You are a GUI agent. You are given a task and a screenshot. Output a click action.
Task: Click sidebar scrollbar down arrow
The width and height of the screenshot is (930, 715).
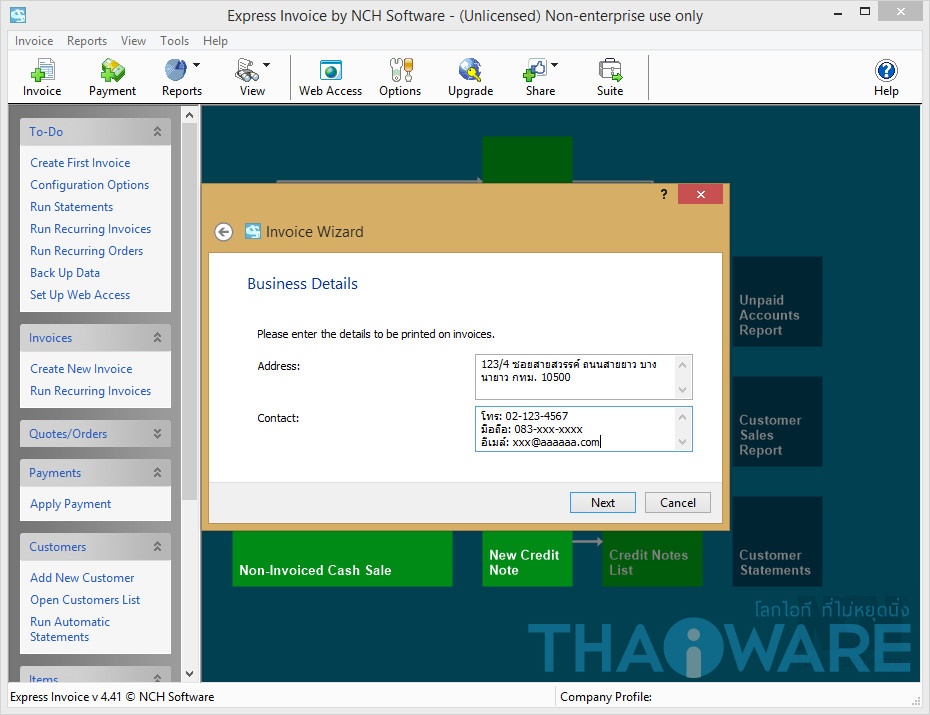(x=189, y=673)
